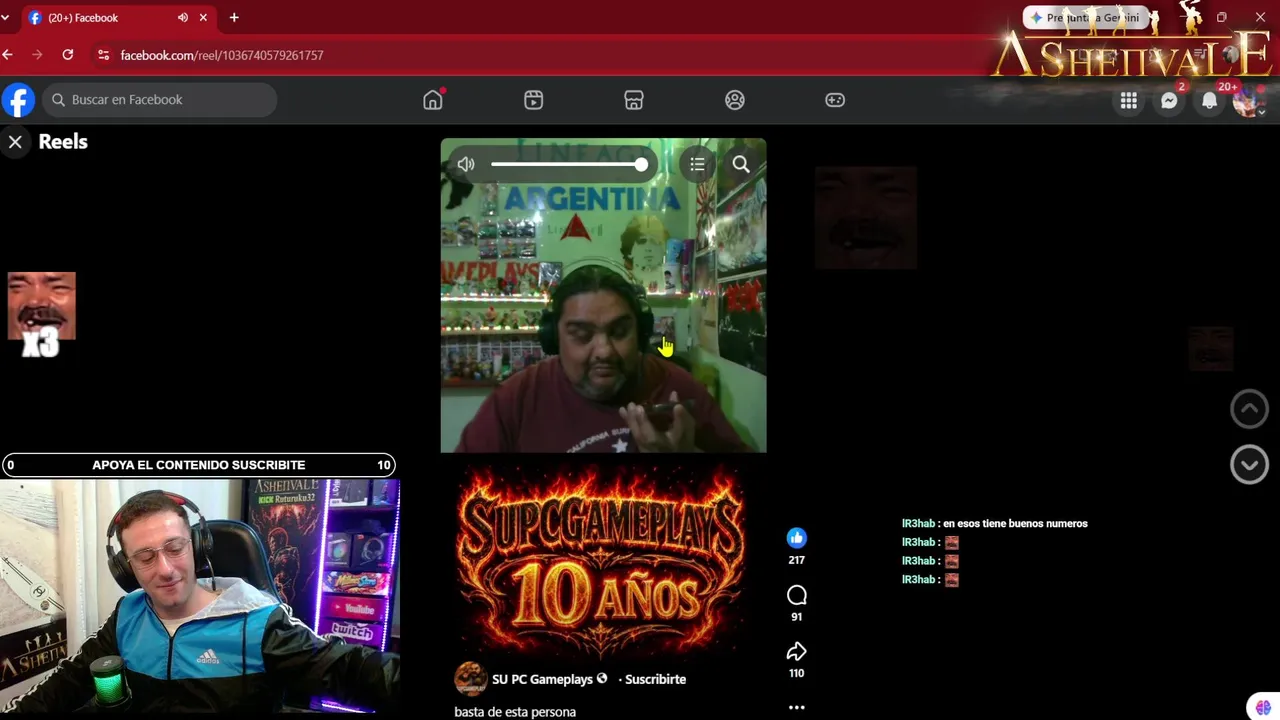Close the Reels viewer
Screen dimensions: 1280x720
[x=15, y=142]
